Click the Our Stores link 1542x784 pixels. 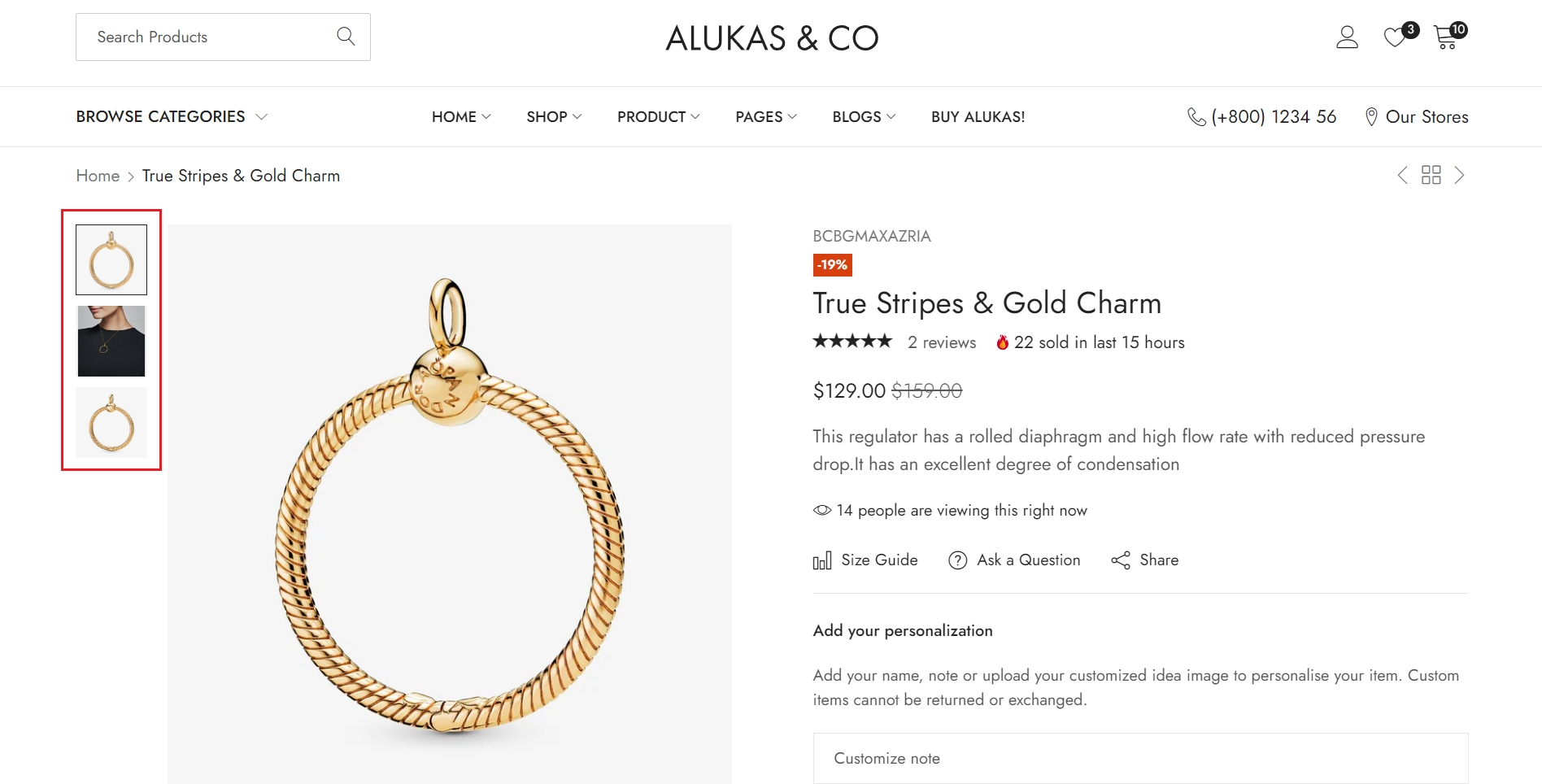click(x=1416, y=117)
